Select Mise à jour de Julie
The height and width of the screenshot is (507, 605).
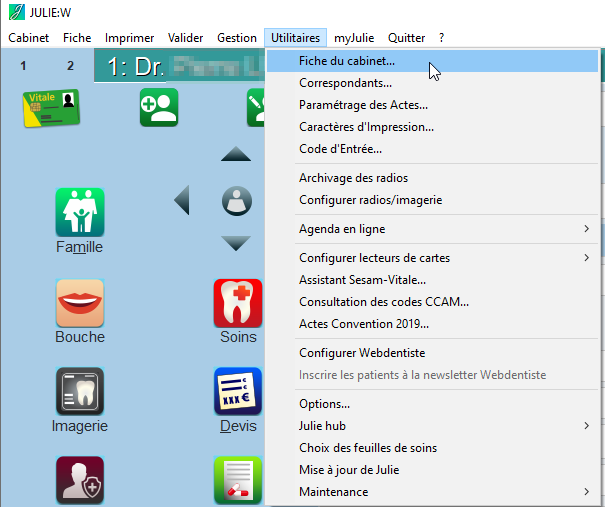432,470
